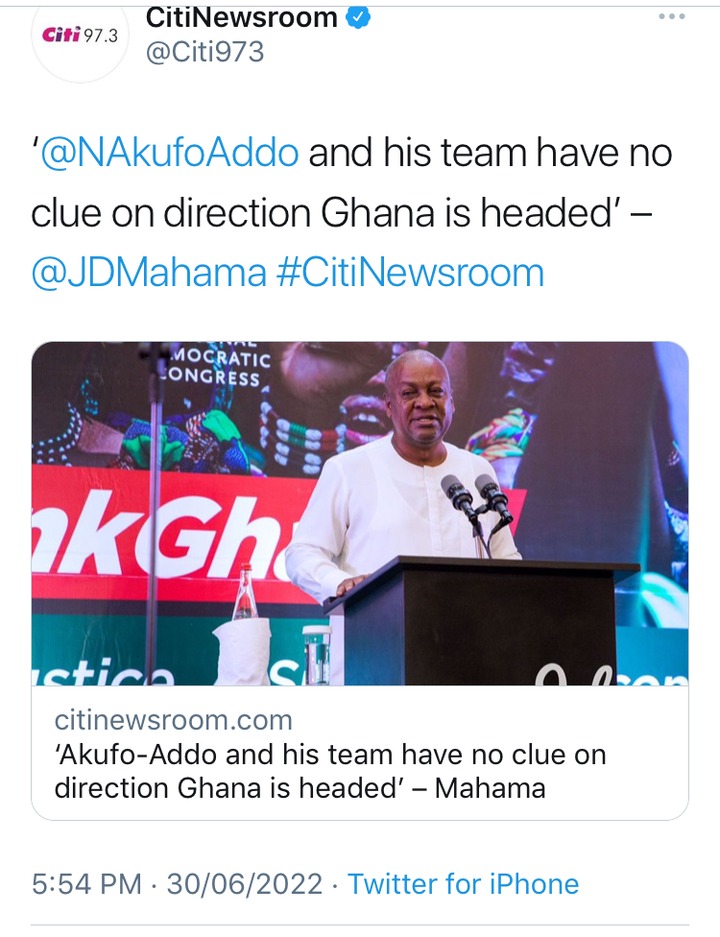The width and height of the screenshot is (720, 937).
Task: Open the @JDMahama mention
Action: click(149, 272)
